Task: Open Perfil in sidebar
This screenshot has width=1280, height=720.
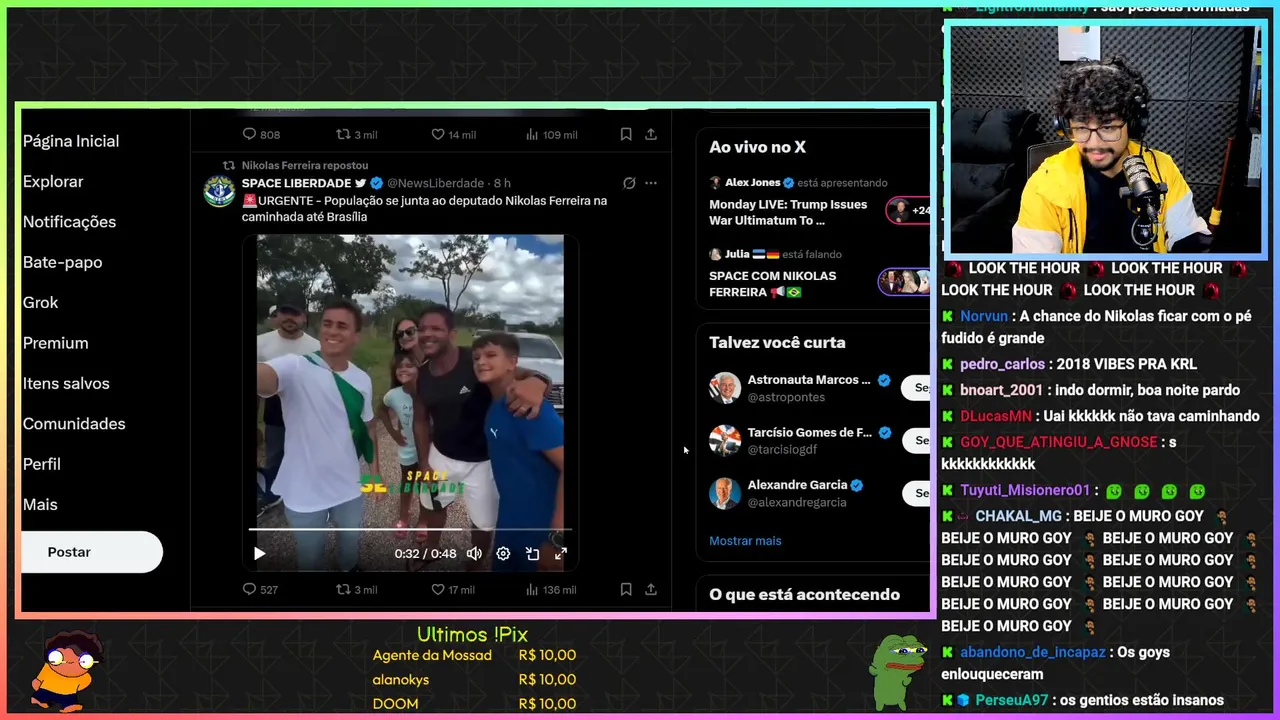Action: (42, 464)
